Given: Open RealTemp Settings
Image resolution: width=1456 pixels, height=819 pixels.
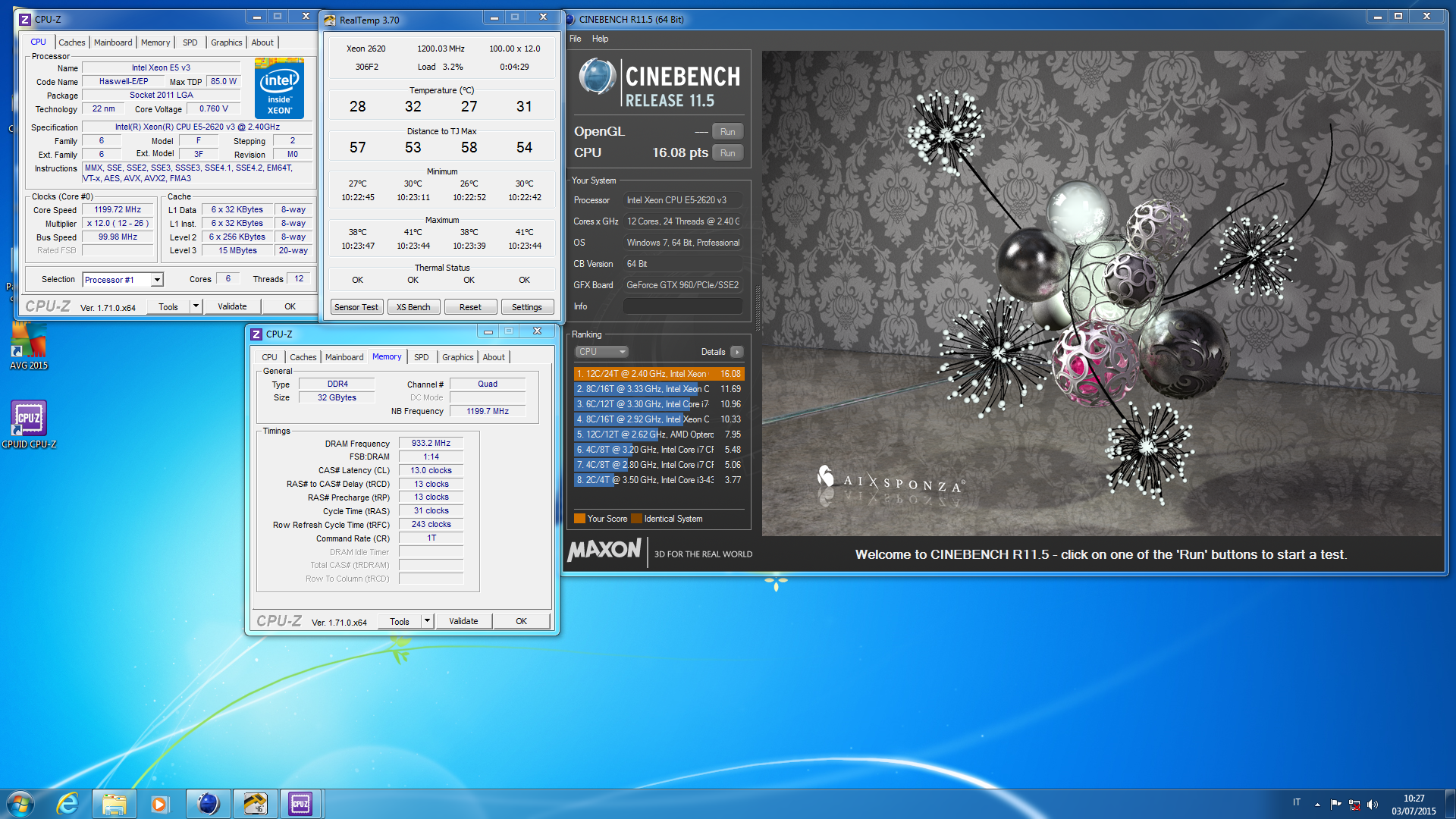Looking at the screenshot, I should point(527,307).
